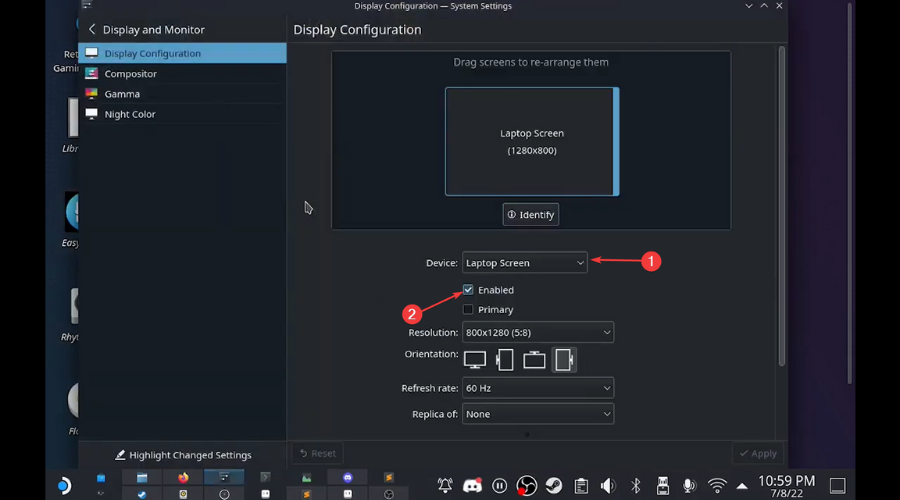This screenshot has width=900, height=500.
Task: Open removable devices tray icon
Action: 662,486
